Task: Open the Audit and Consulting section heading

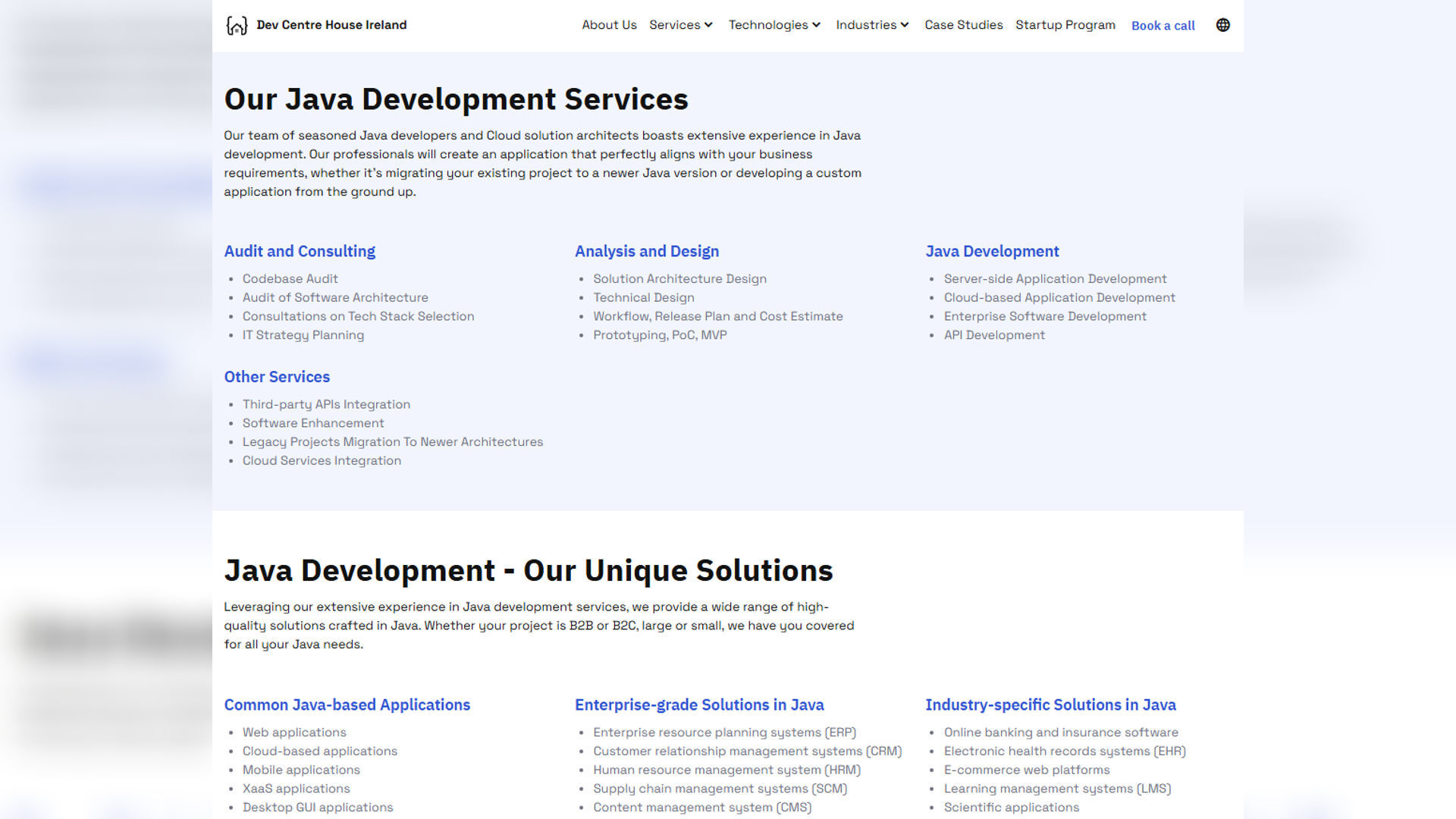Action: [x=300, y=251]
